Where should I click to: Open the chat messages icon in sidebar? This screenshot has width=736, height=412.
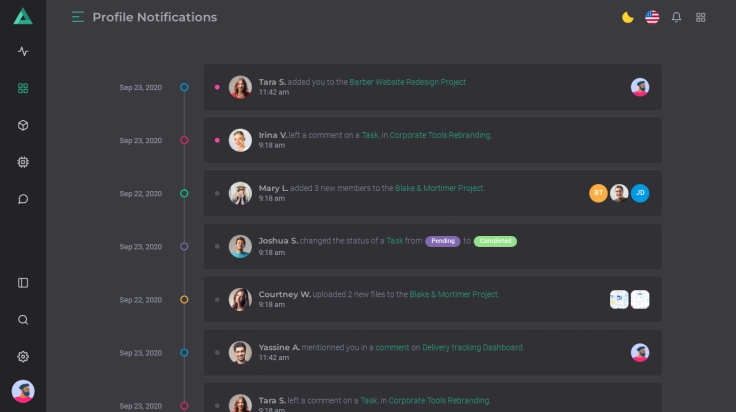pyautogui.click(x=23, y=199)
